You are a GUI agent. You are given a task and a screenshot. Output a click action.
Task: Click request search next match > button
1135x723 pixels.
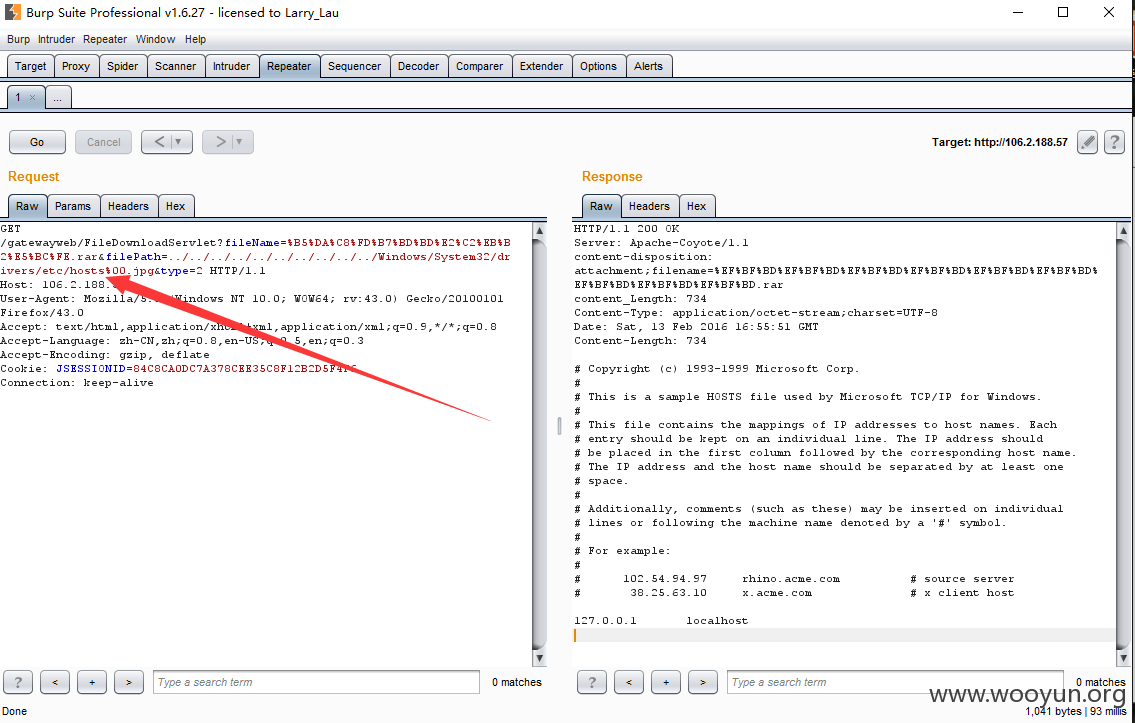pyautogui.click(x=129, y=682)
